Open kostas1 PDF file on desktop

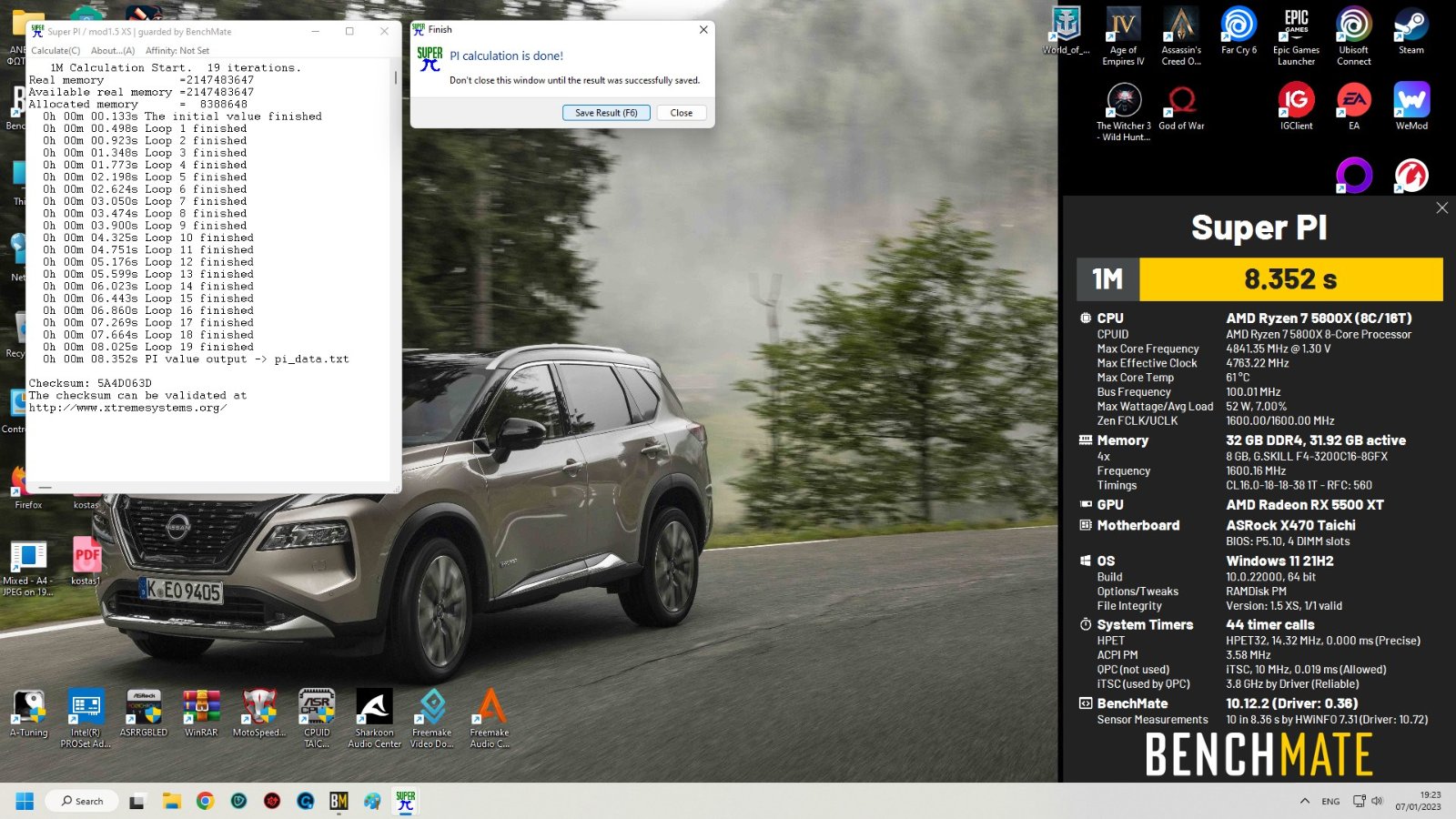click(86, 561)
